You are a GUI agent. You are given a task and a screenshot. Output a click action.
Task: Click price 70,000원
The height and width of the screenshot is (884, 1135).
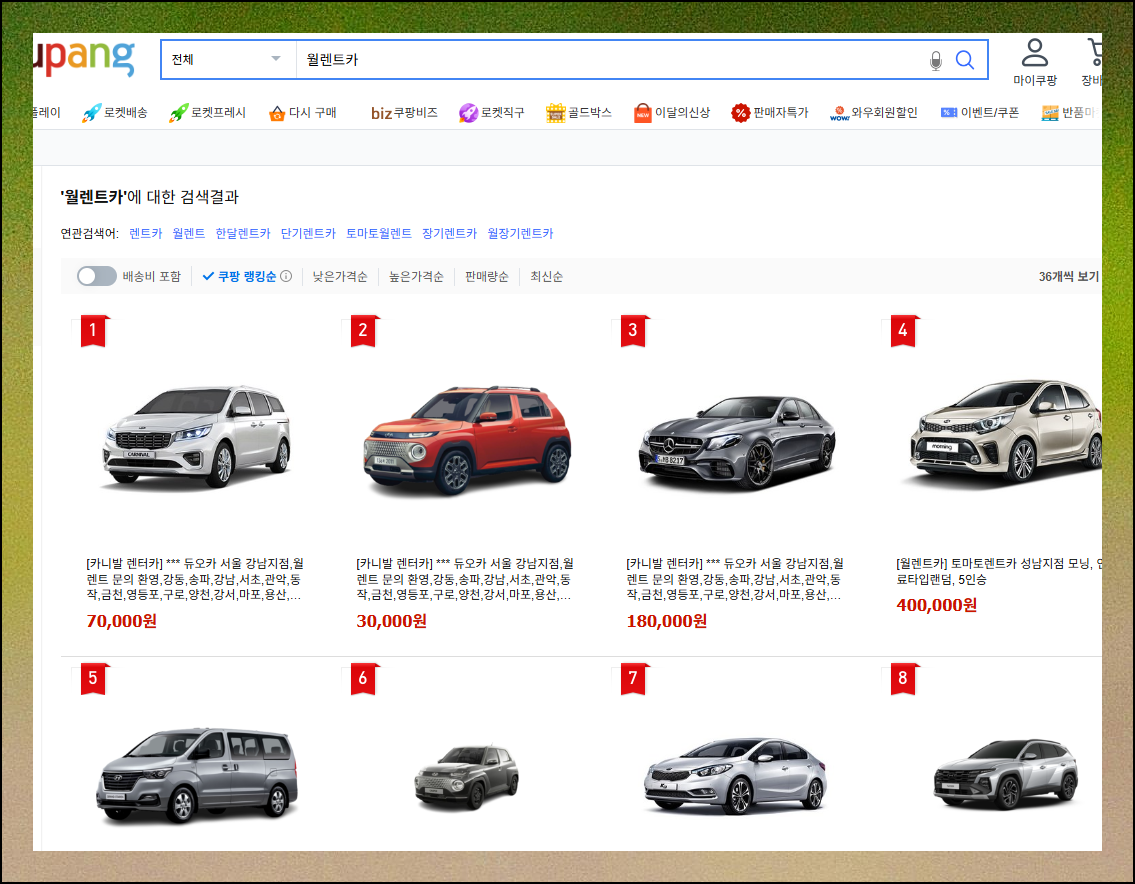(x=122, y=621)
